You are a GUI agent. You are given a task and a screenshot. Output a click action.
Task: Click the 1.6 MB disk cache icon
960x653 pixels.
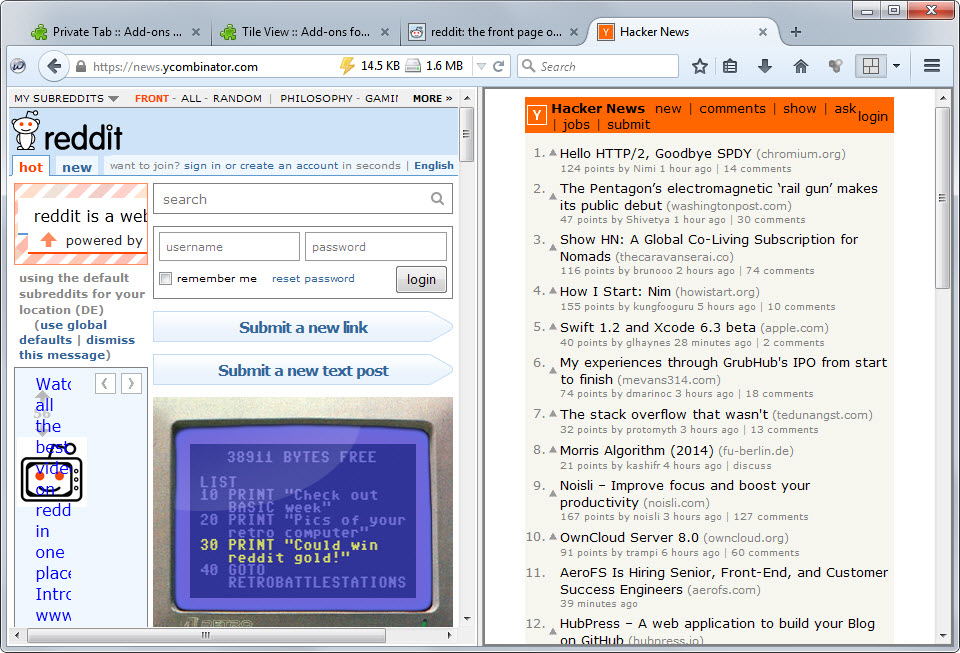tap(413, 65)
